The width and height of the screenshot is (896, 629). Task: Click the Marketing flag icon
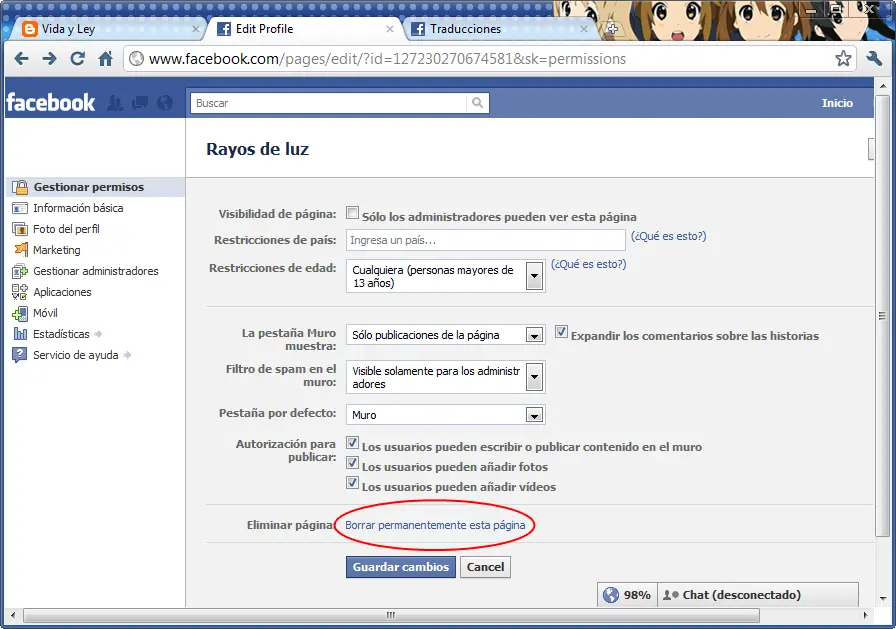pyautogui.click(x=21, y=250)
